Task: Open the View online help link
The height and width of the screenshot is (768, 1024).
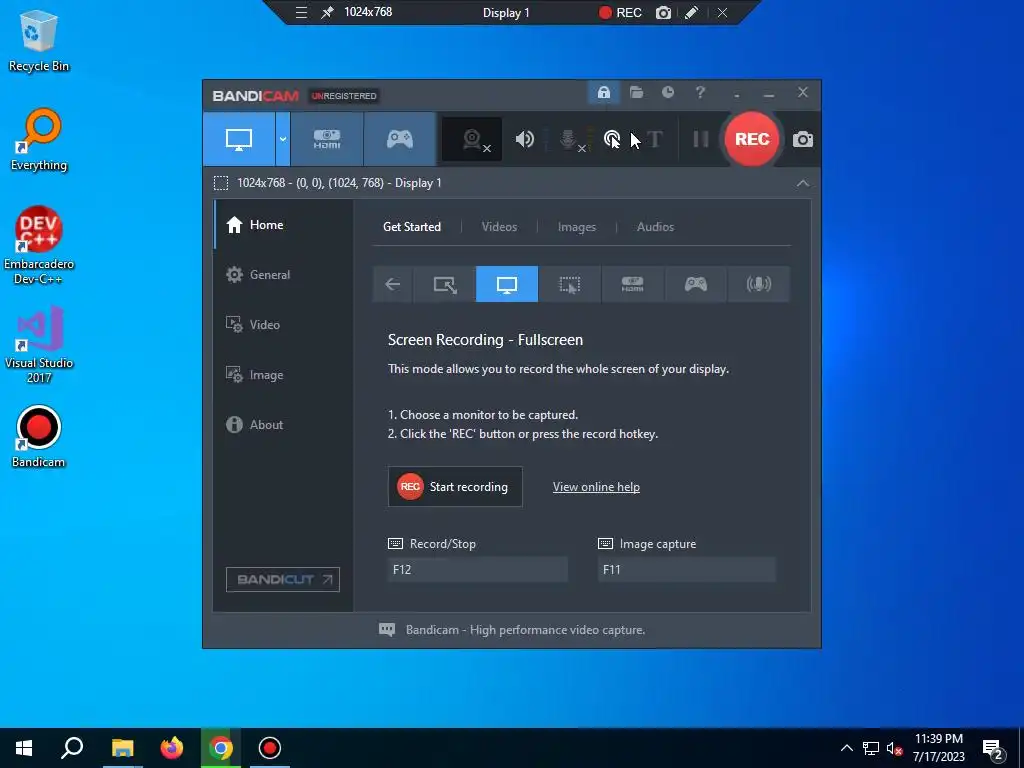Action: point(596,487)
